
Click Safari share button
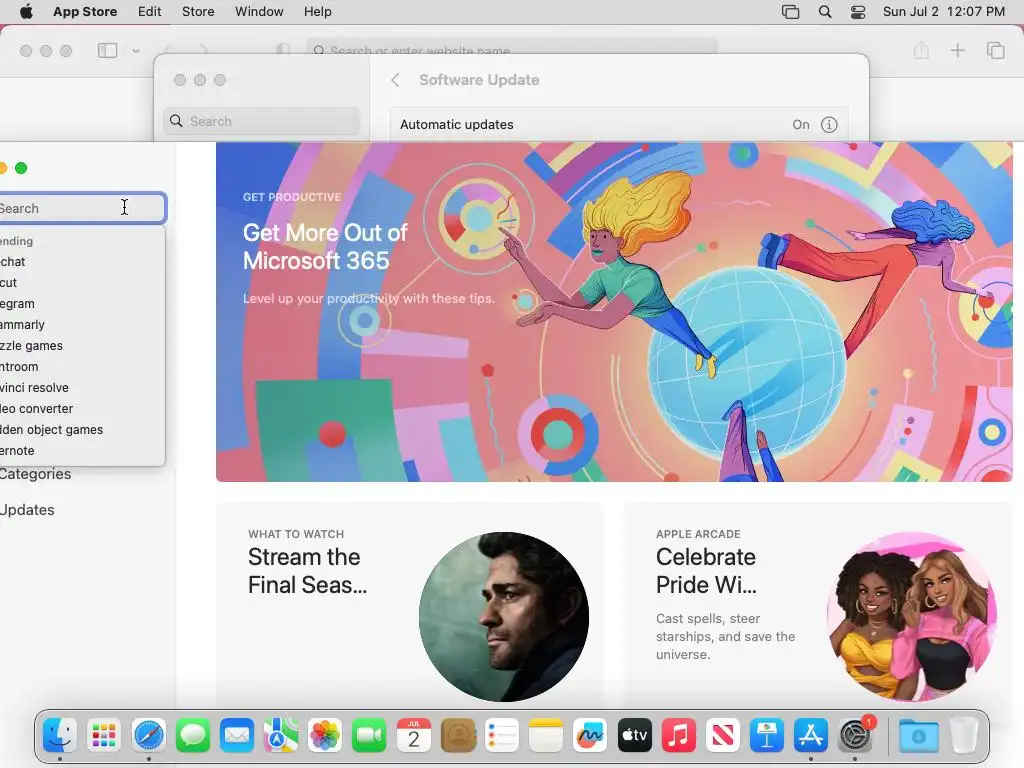click(921, 50)
